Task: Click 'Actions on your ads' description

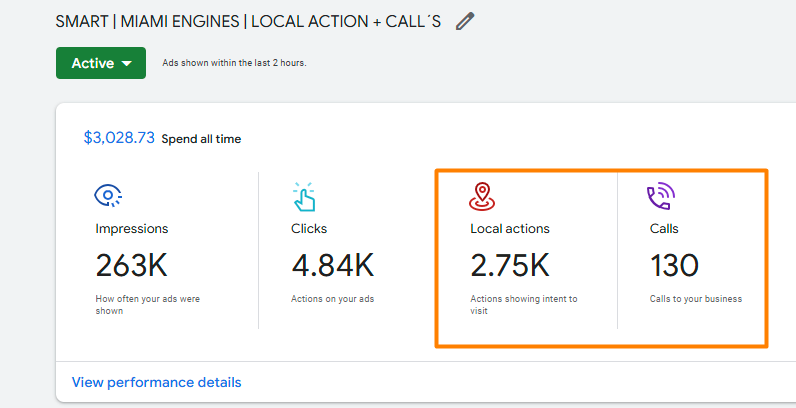Action: [x=333, y=299]
